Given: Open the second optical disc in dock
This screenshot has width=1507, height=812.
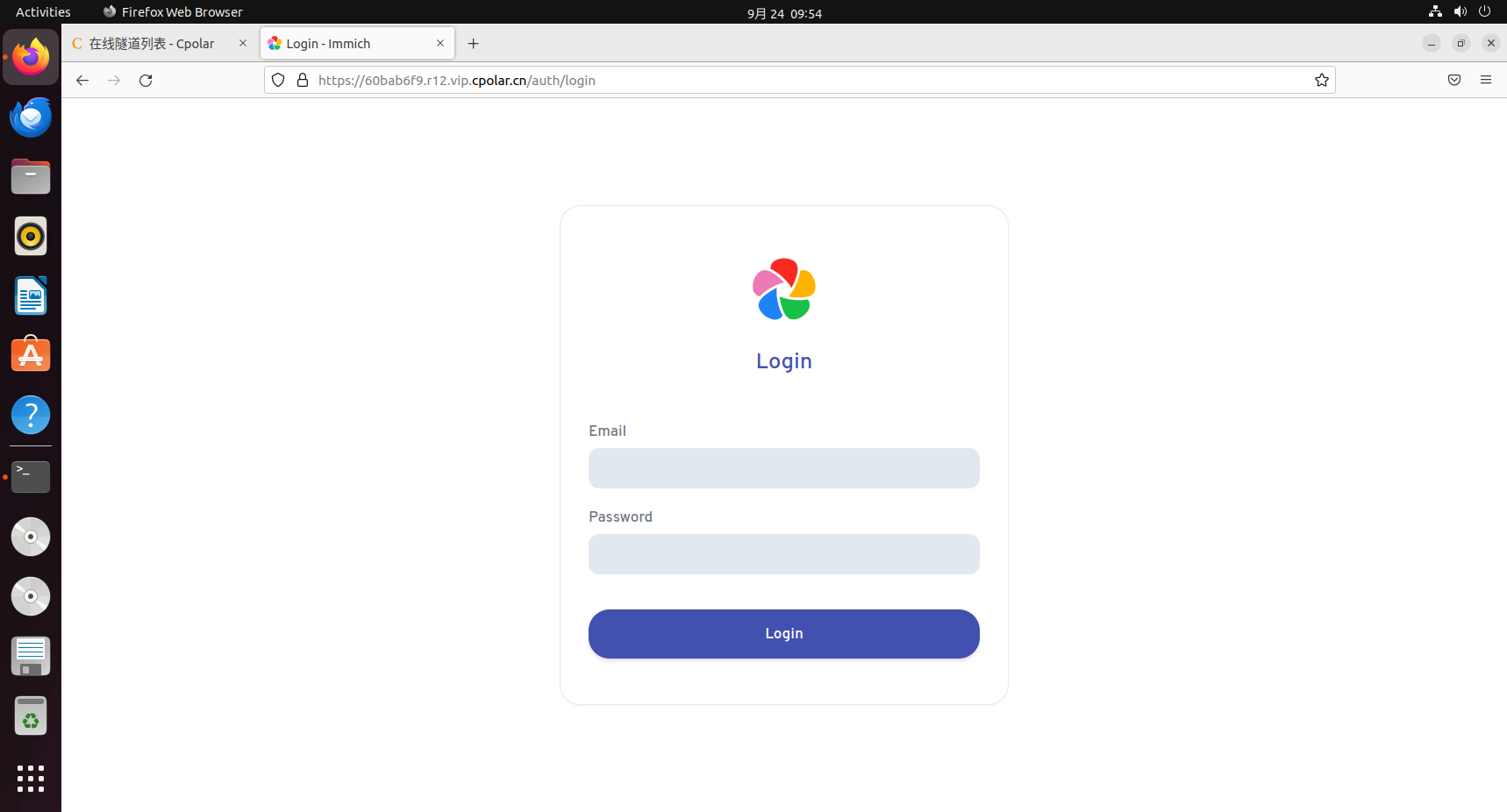Looking at the screenshot, I should (31, 596).
